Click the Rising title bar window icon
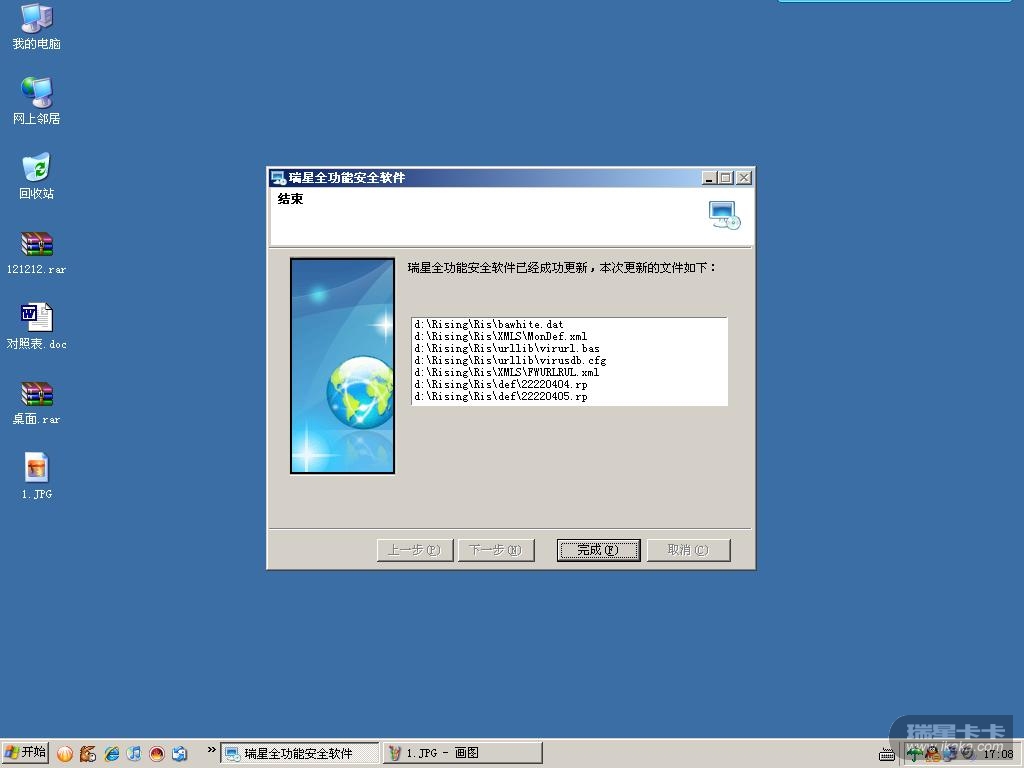The width and height of the screenshot is (1024, 768). click(278, 178)
